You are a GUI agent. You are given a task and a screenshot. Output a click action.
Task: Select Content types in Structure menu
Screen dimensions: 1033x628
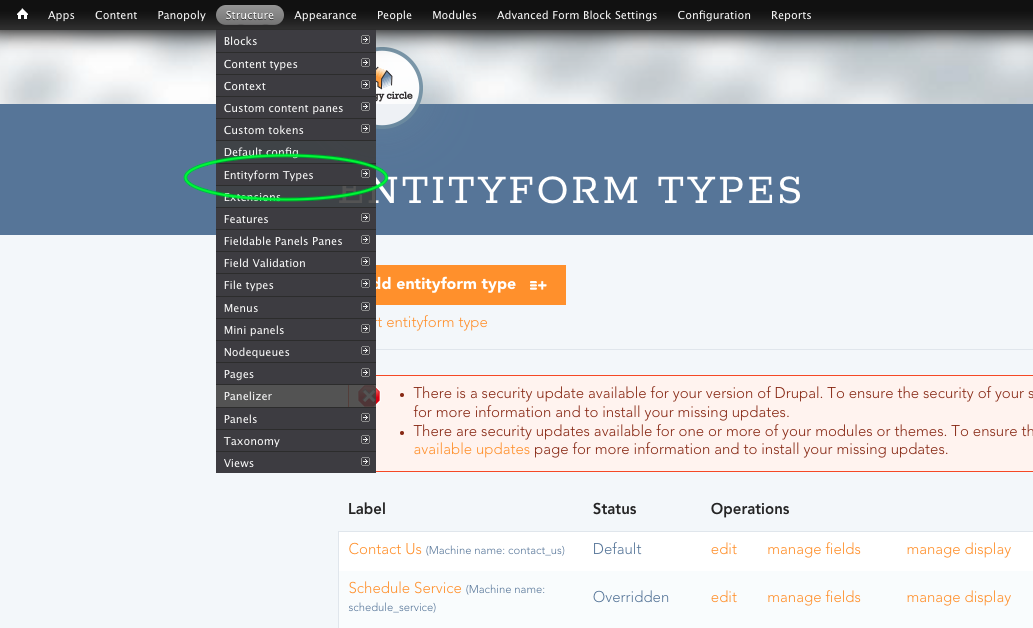pyautogui.click(x=296, y=64)
